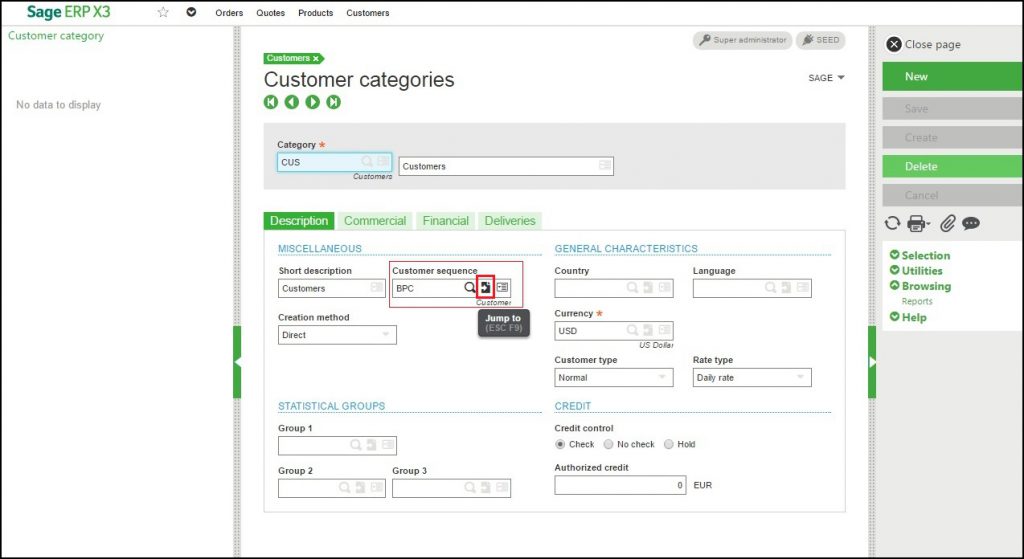Go to previous record arrow
Screen dimensions: 1024x559
tap(292, 102)
